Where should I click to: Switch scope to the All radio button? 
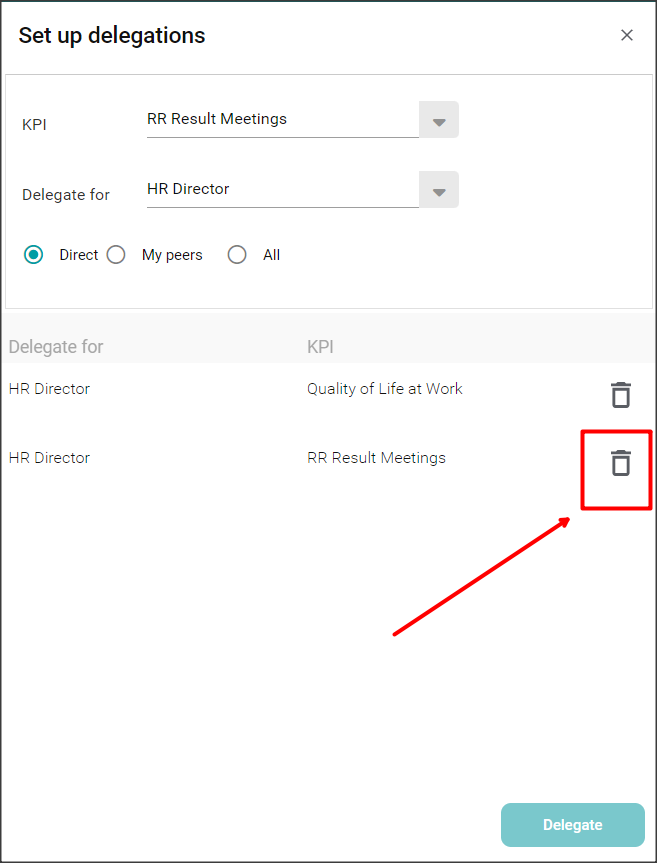(x=237, y=255)
